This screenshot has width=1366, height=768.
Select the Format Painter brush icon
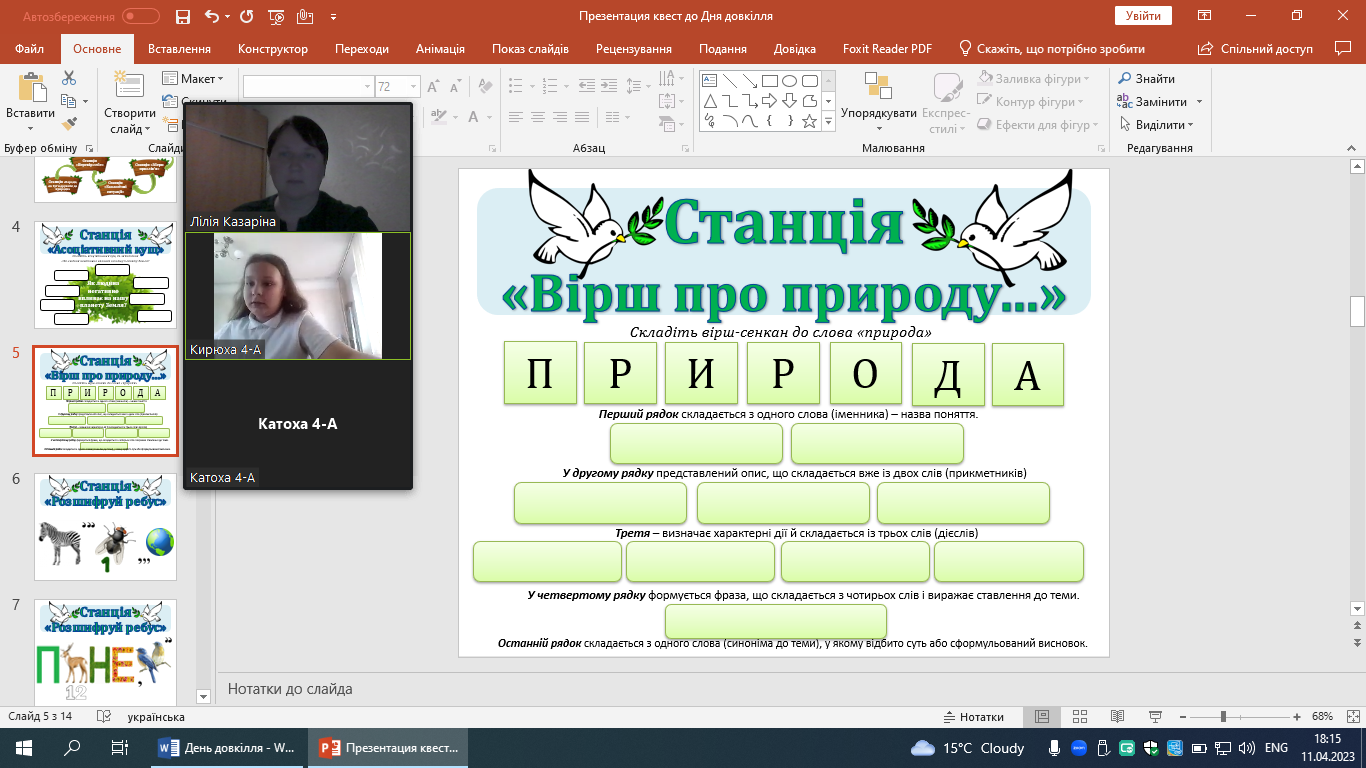69,124
